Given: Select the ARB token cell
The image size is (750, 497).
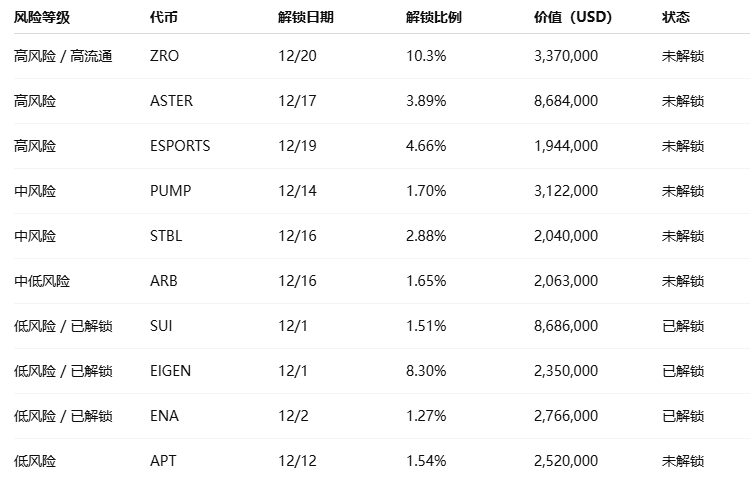Looking at the screenshot, I should click(163, 281).
